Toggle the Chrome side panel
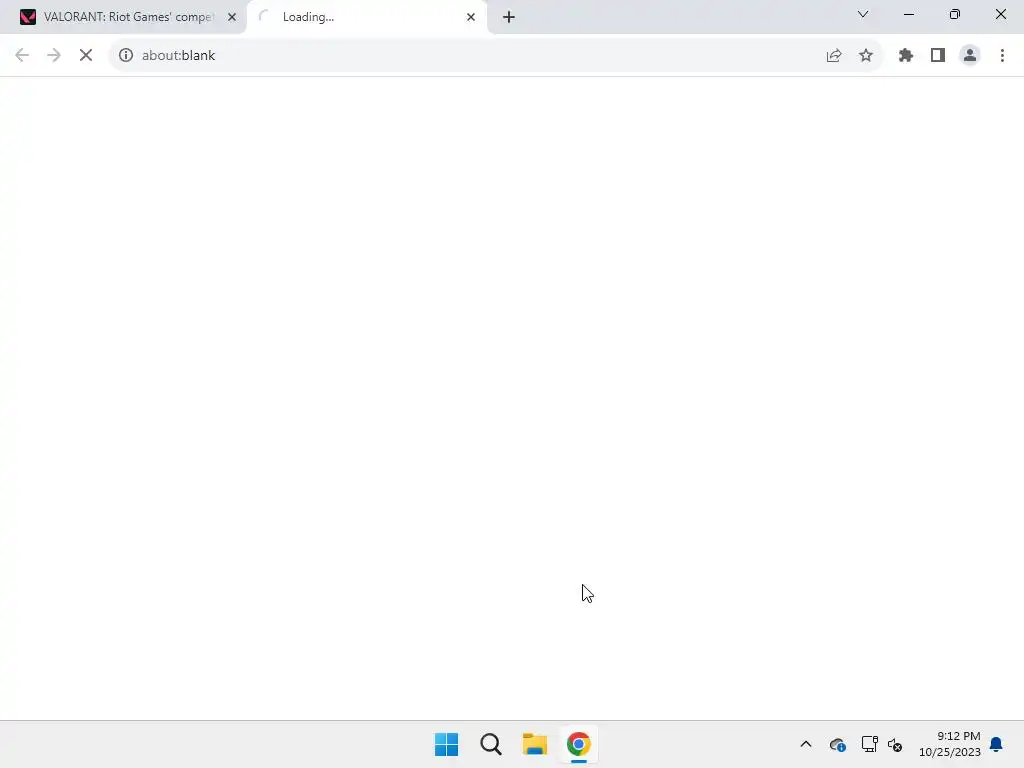 (938, 56)
